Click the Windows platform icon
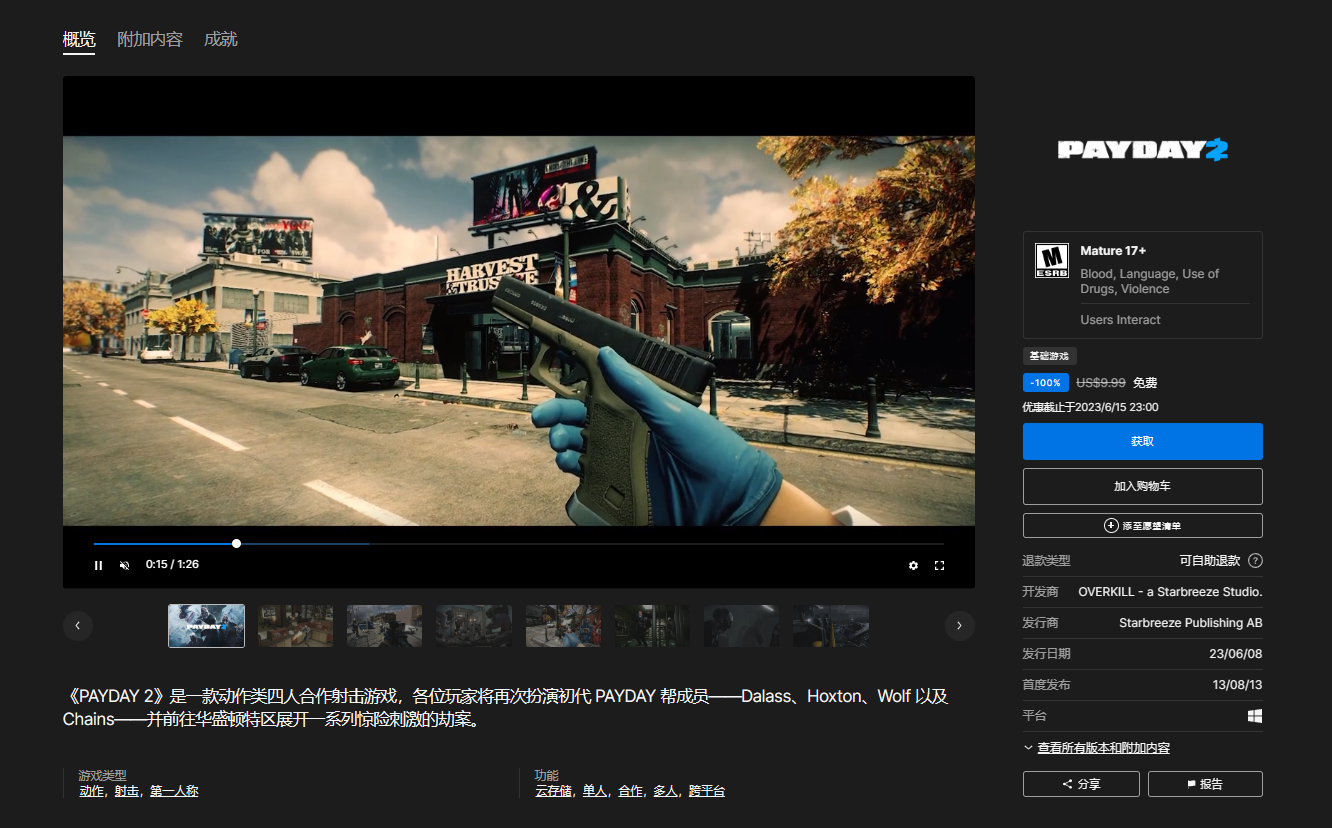The image size is (1332, 828). (1254, 716)
